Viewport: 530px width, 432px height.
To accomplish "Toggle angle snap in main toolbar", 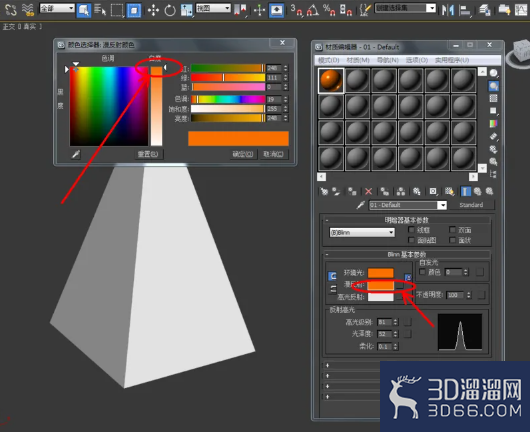I will (312, 10).
